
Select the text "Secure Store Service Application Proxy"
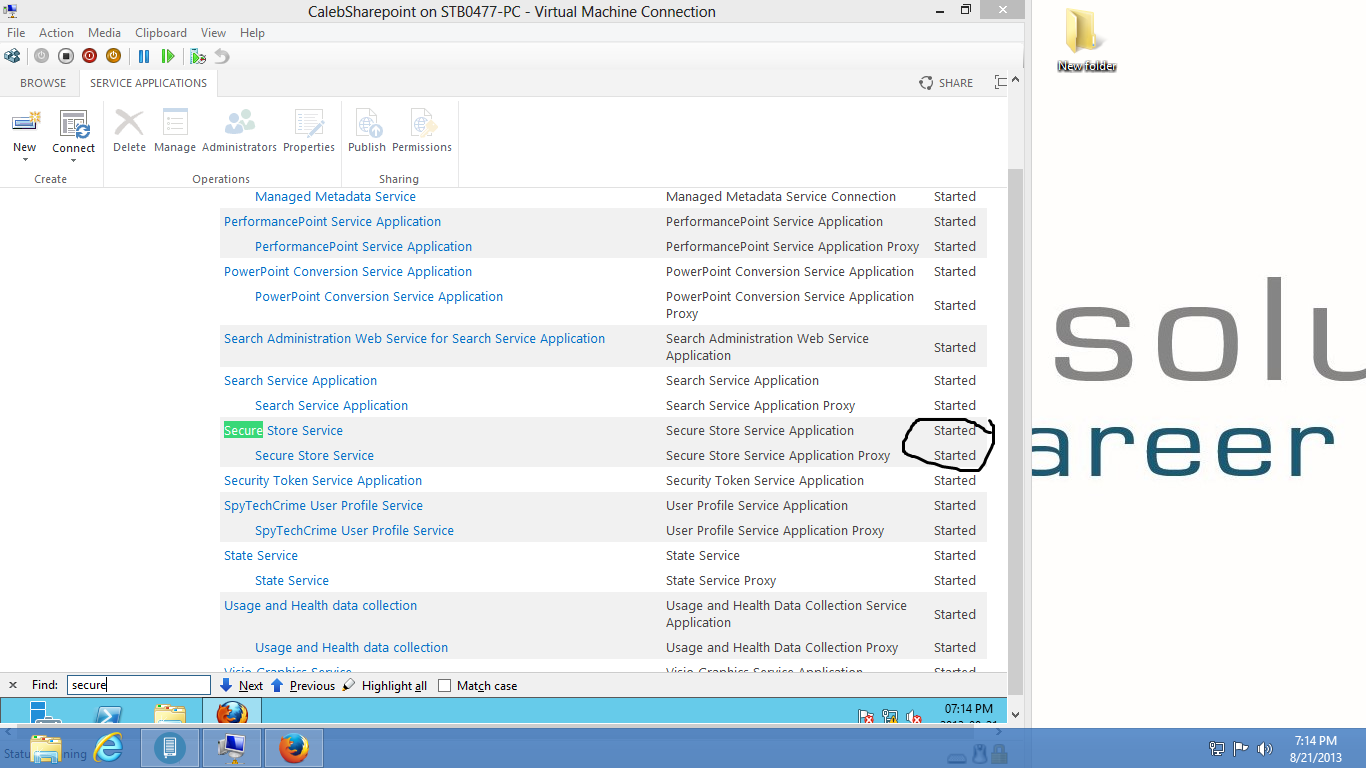[778, 456]
